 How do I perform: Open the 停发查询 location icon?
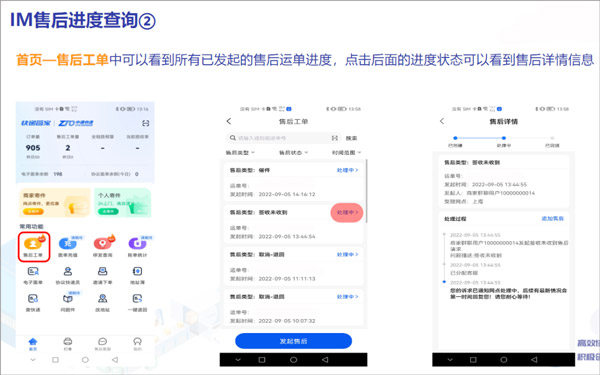(x=103, y=247)
